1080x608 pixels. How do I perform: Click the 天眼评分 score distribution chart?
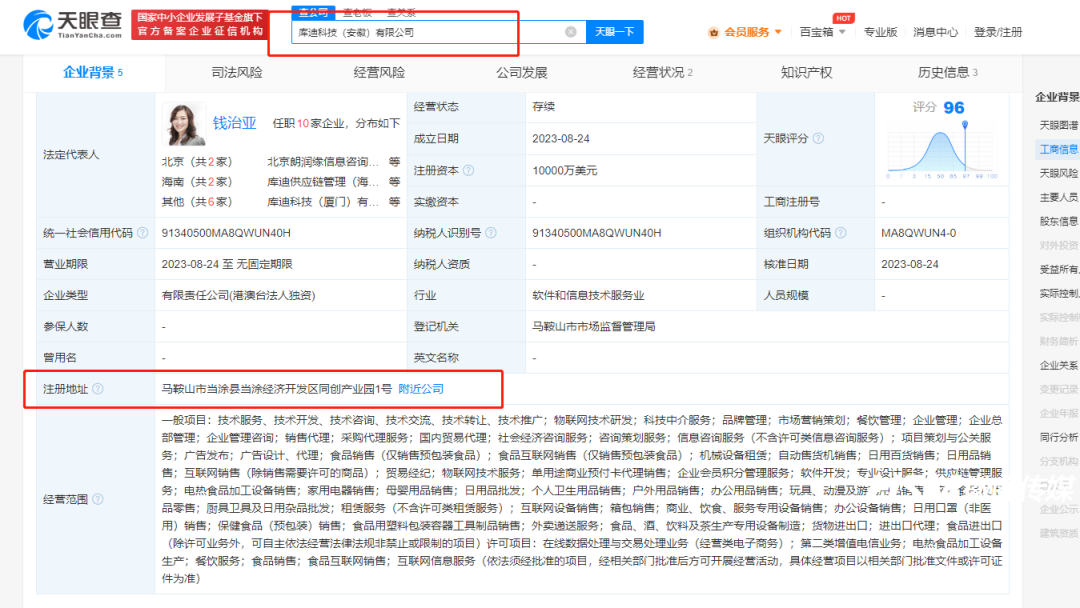(942, 150)
